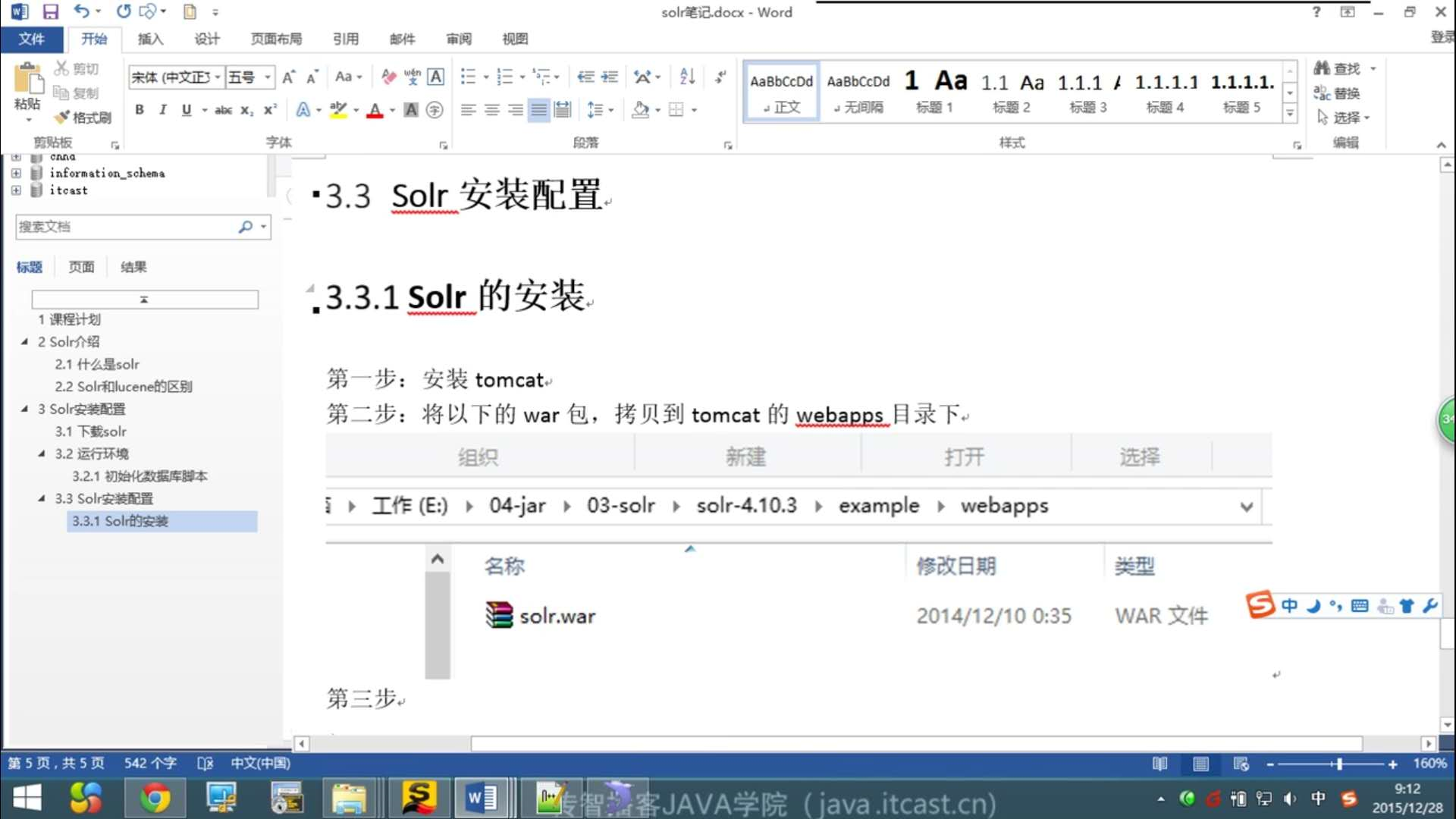The width and height of the screenshot is (1456, 819).
Task: Select the Format Painter tool
Action: coord(83,118)
